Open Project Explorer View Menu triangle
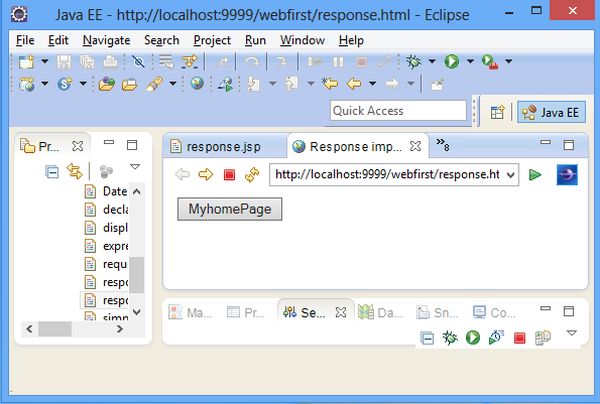The width and height of the screenshot is (600, 404). pos(135,167)
